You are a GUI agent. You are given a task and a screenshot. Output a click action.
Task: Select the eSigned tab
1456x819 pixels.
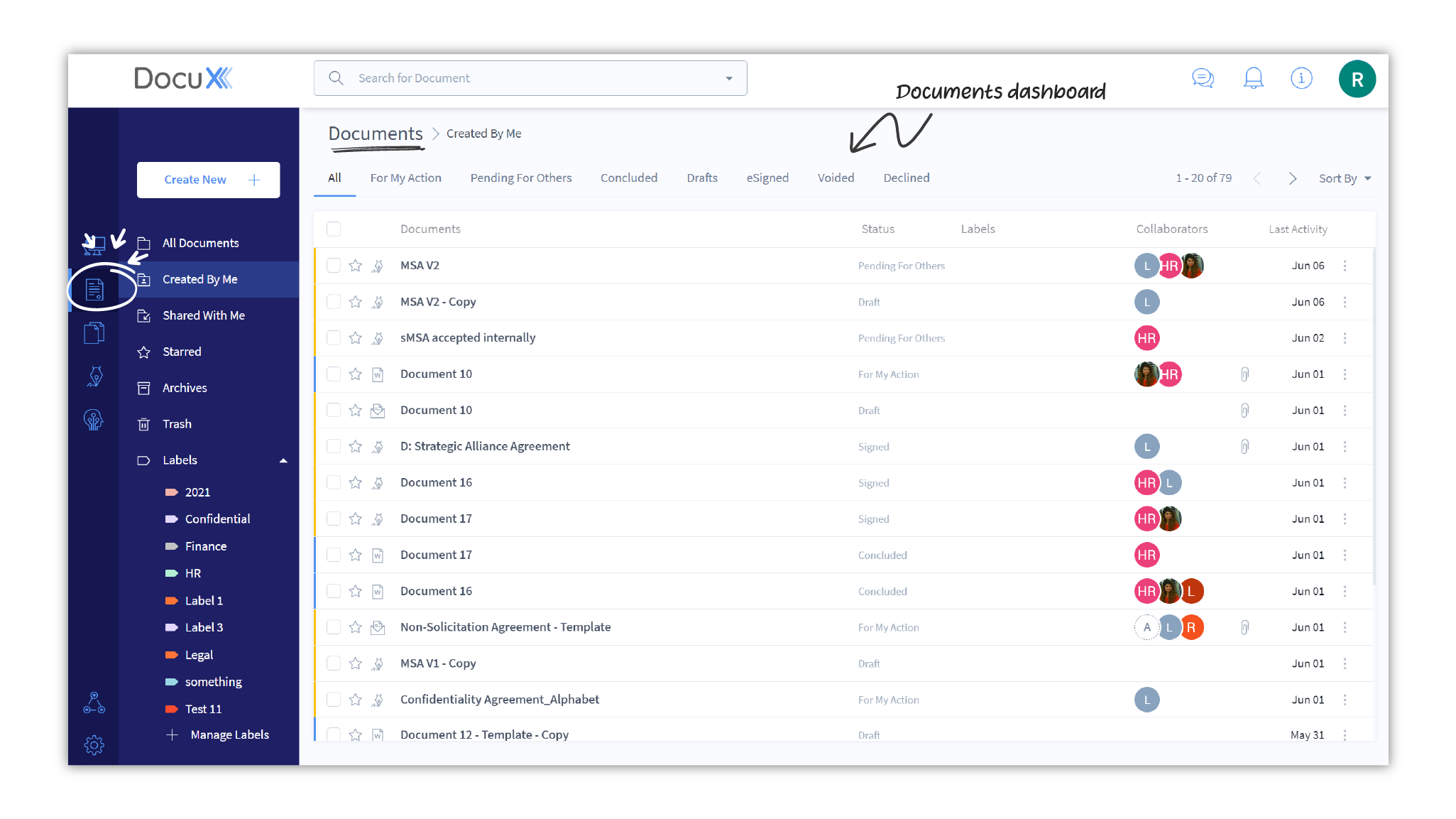pyautogui.click(x=768, y=178)
